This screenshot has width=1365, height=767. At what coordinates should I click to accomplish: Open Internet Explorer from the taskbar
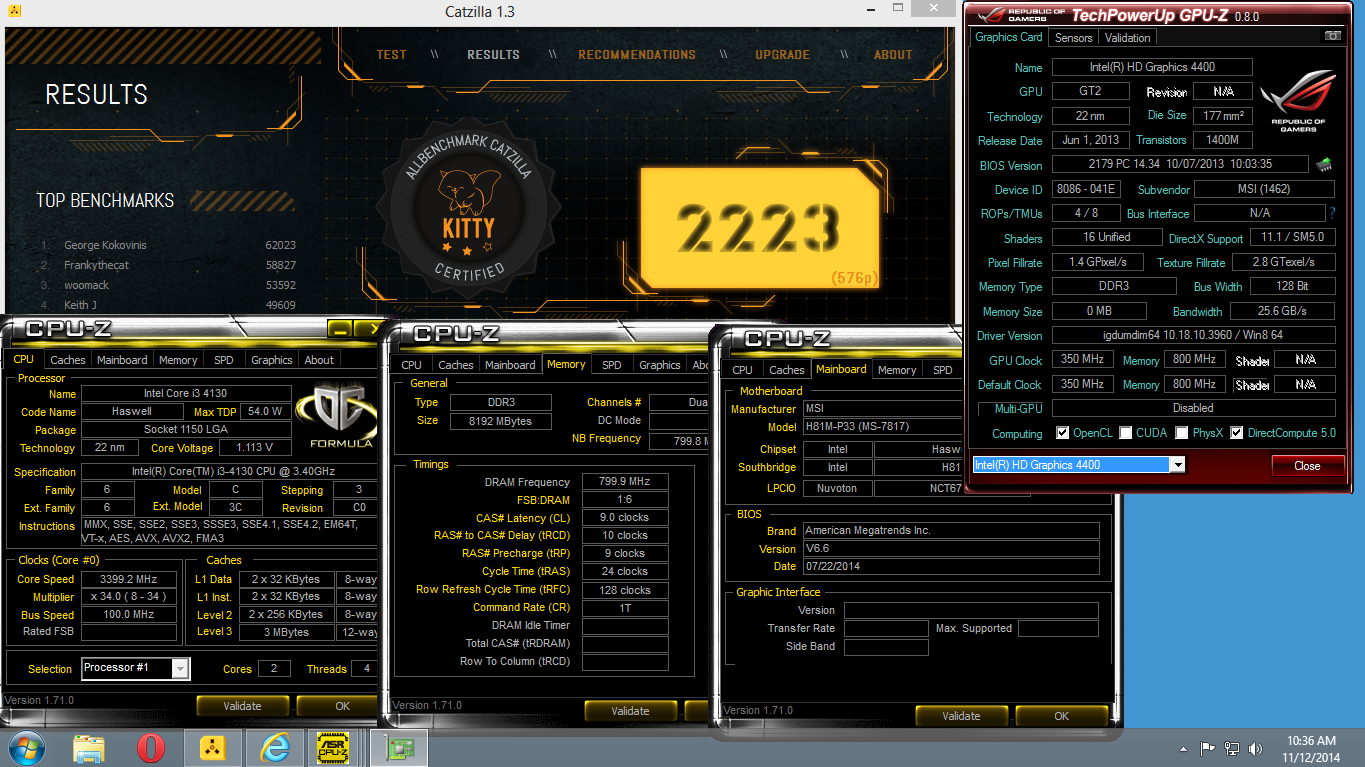click(274, 748)
